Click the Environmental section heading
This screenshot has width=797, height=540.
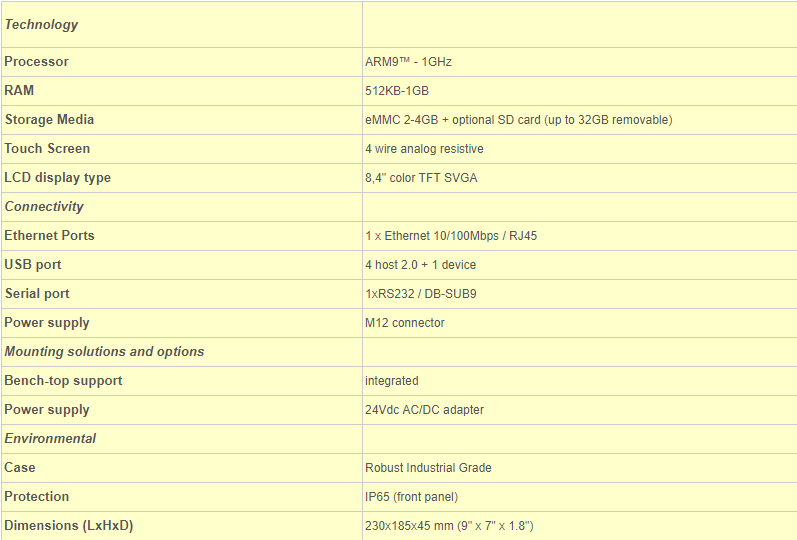click(x=50, y=439)
